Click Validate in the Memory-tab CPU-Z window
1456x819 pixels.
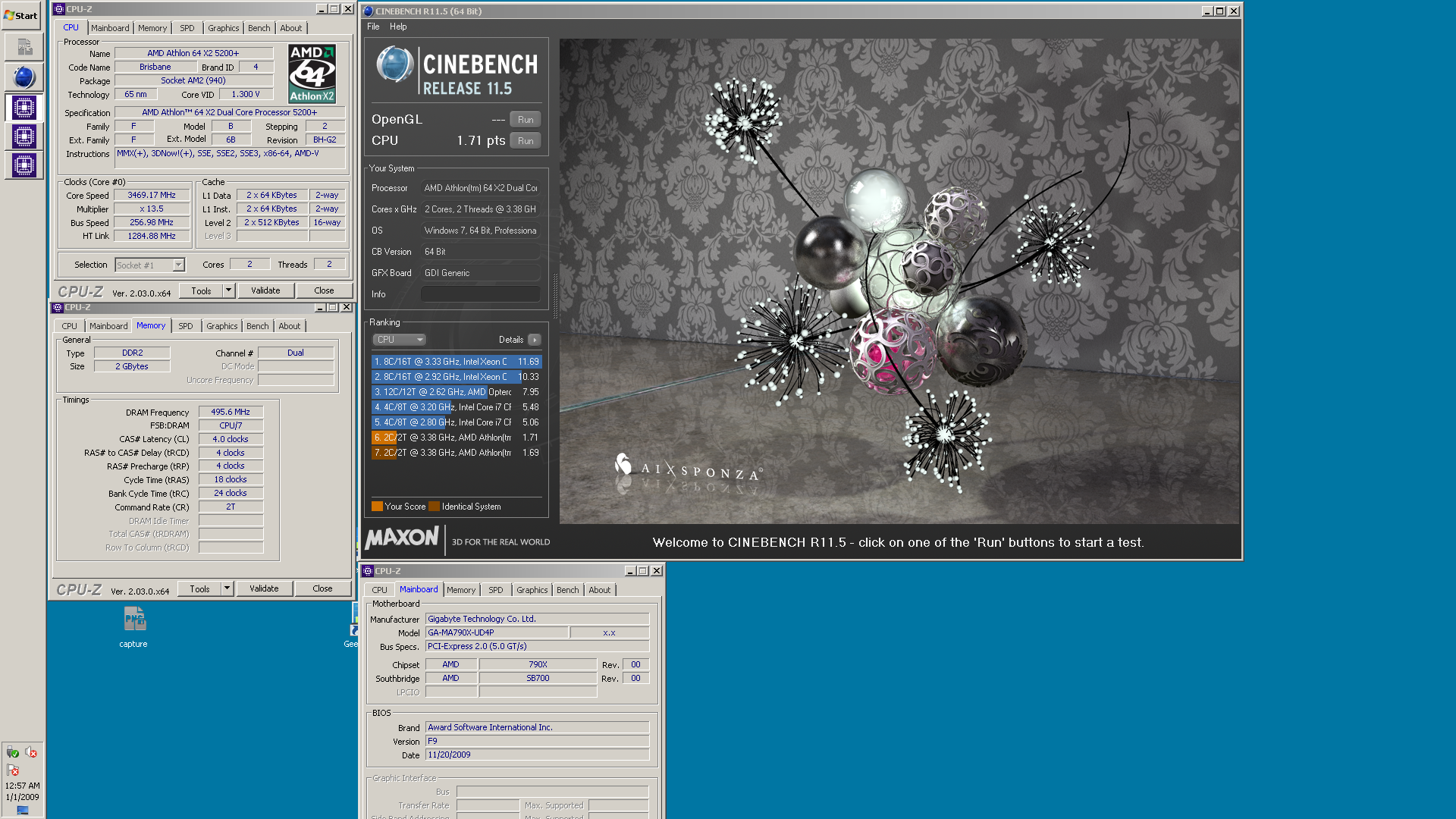pyautogui.click(x=264, y=588)
